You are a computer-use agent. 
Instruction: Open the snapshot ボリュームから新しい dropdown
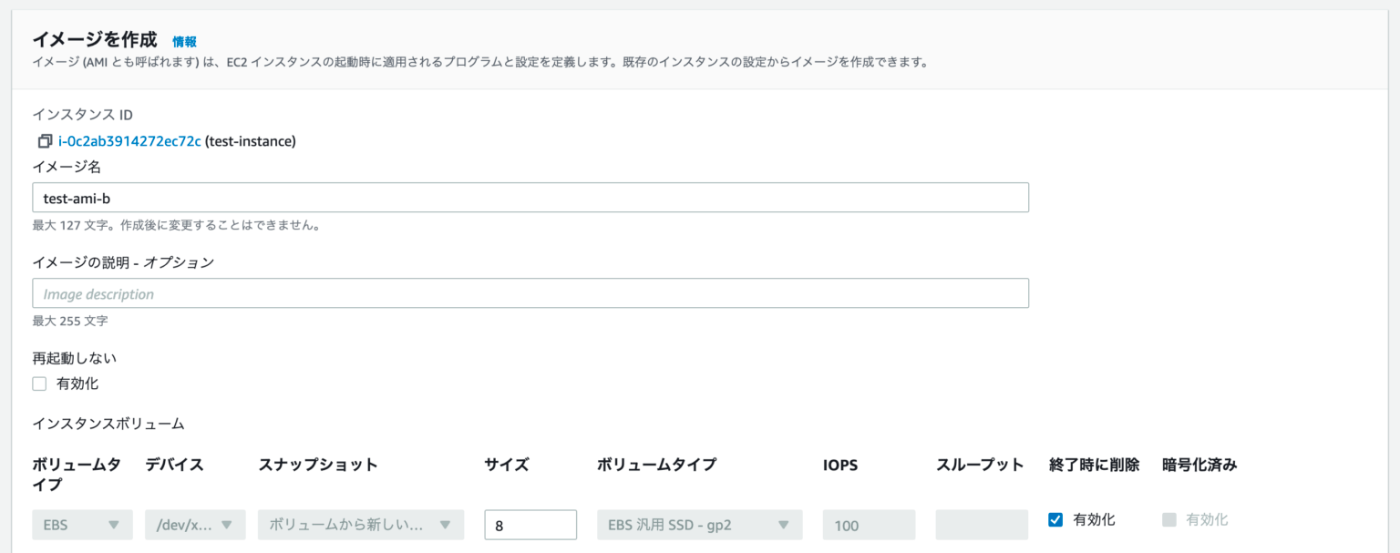[x=361, y=525]
